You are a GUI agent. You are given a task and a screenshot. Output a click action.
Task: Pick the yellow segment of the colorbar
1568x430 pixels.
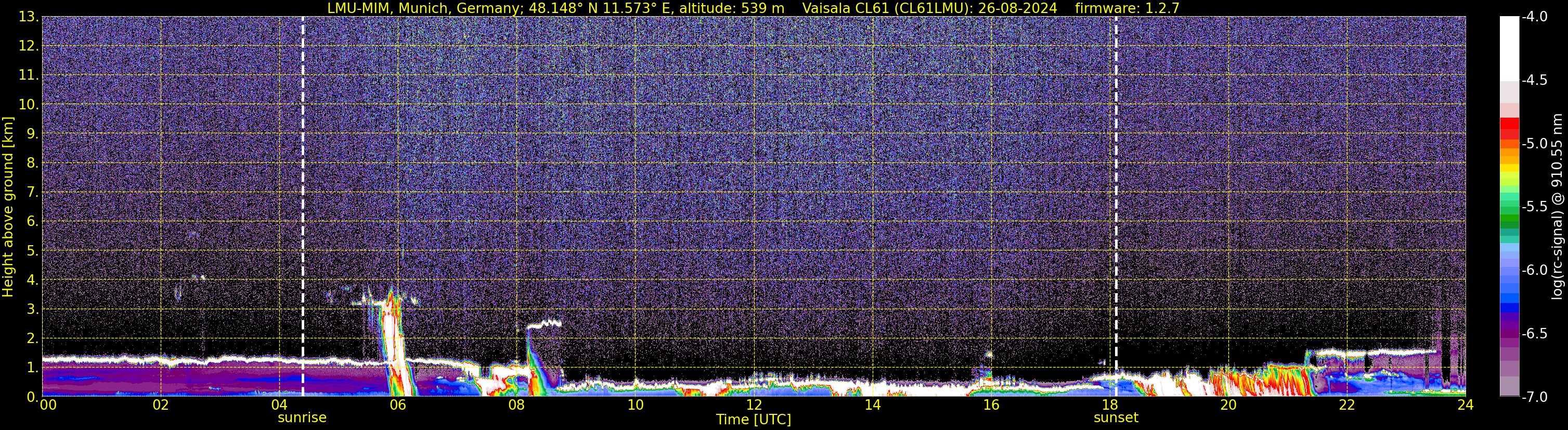pyautogui.click(x=1509, y=168)
